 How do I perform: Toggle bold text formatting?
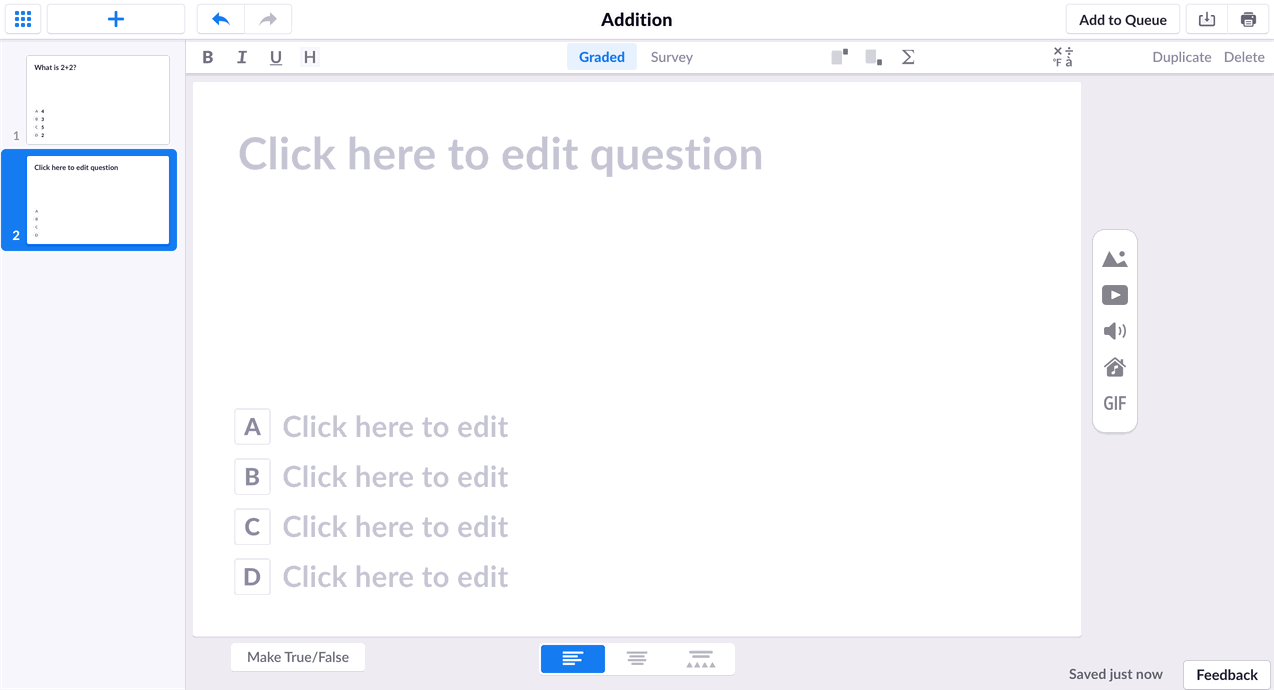click(207, 57)
